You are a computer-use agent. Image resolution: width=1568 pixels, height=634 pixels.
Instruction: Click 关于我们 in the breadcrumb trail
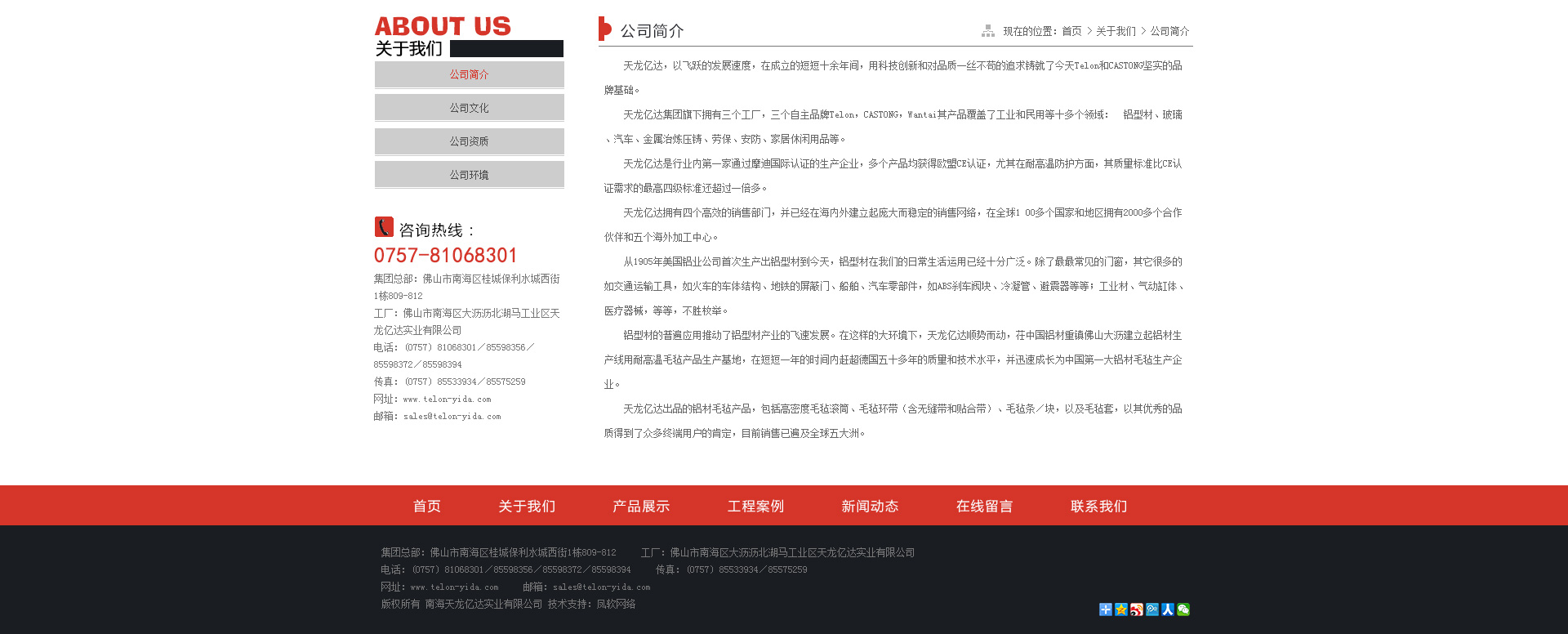tap(1116, 31)
